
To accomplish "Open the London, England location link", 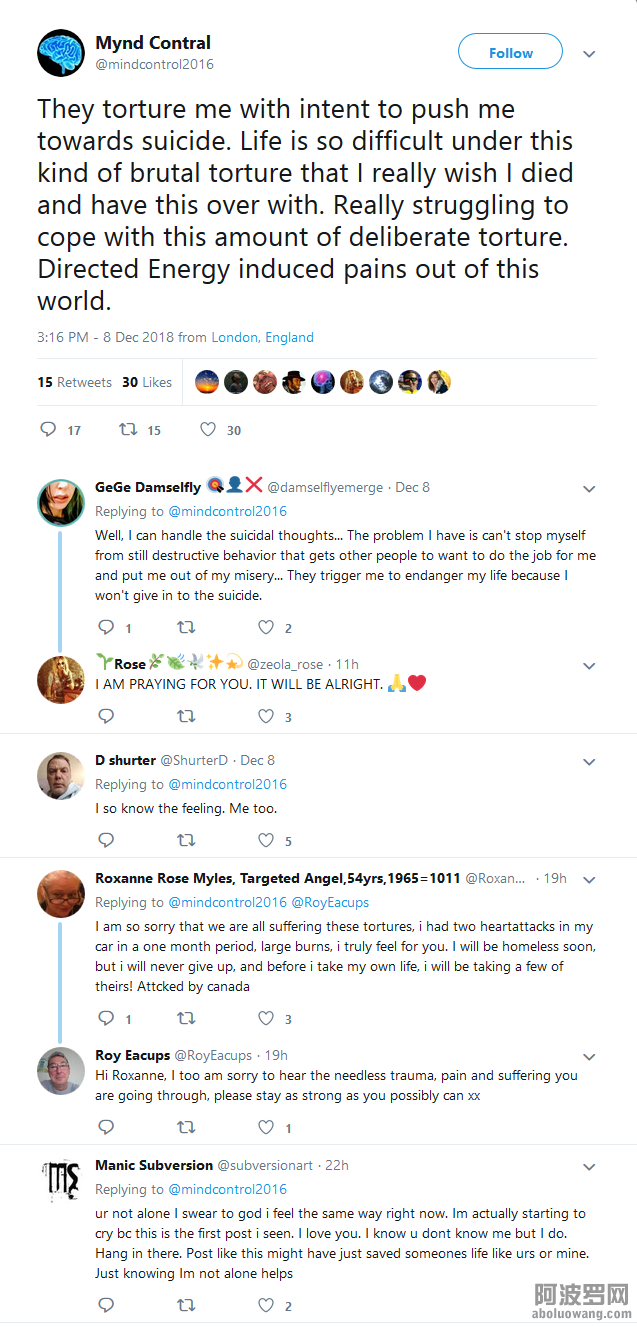I will tap(262, 337).
